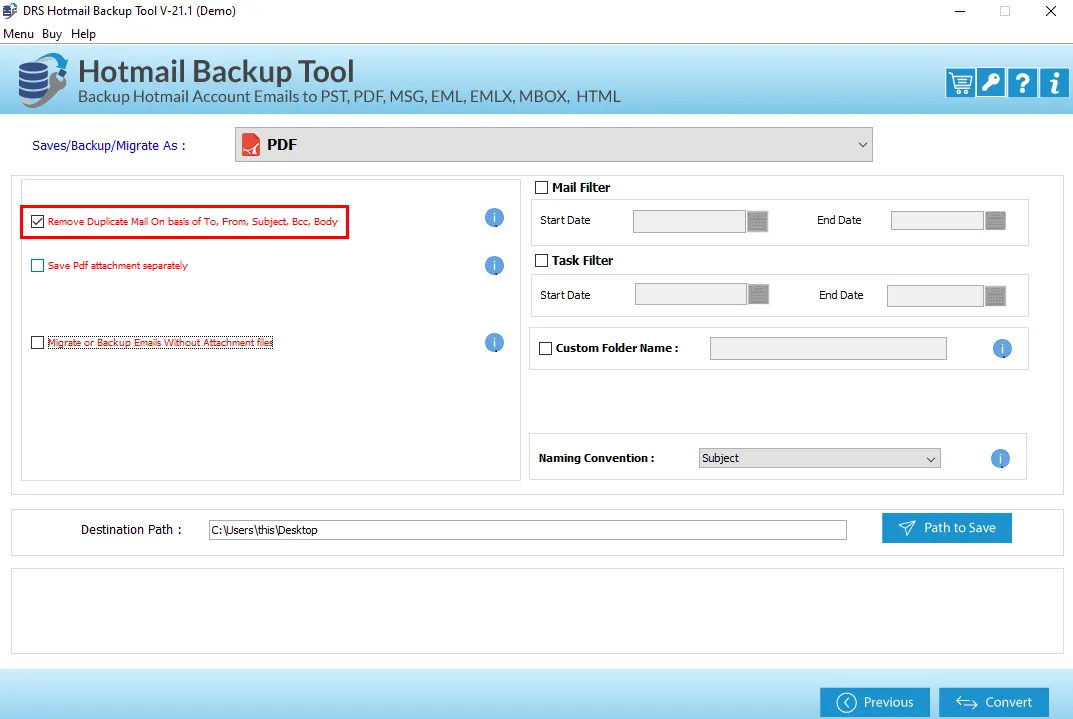1073x719 pixels.
Task: Show the about info icon in header
Action: pos(1054,83)
